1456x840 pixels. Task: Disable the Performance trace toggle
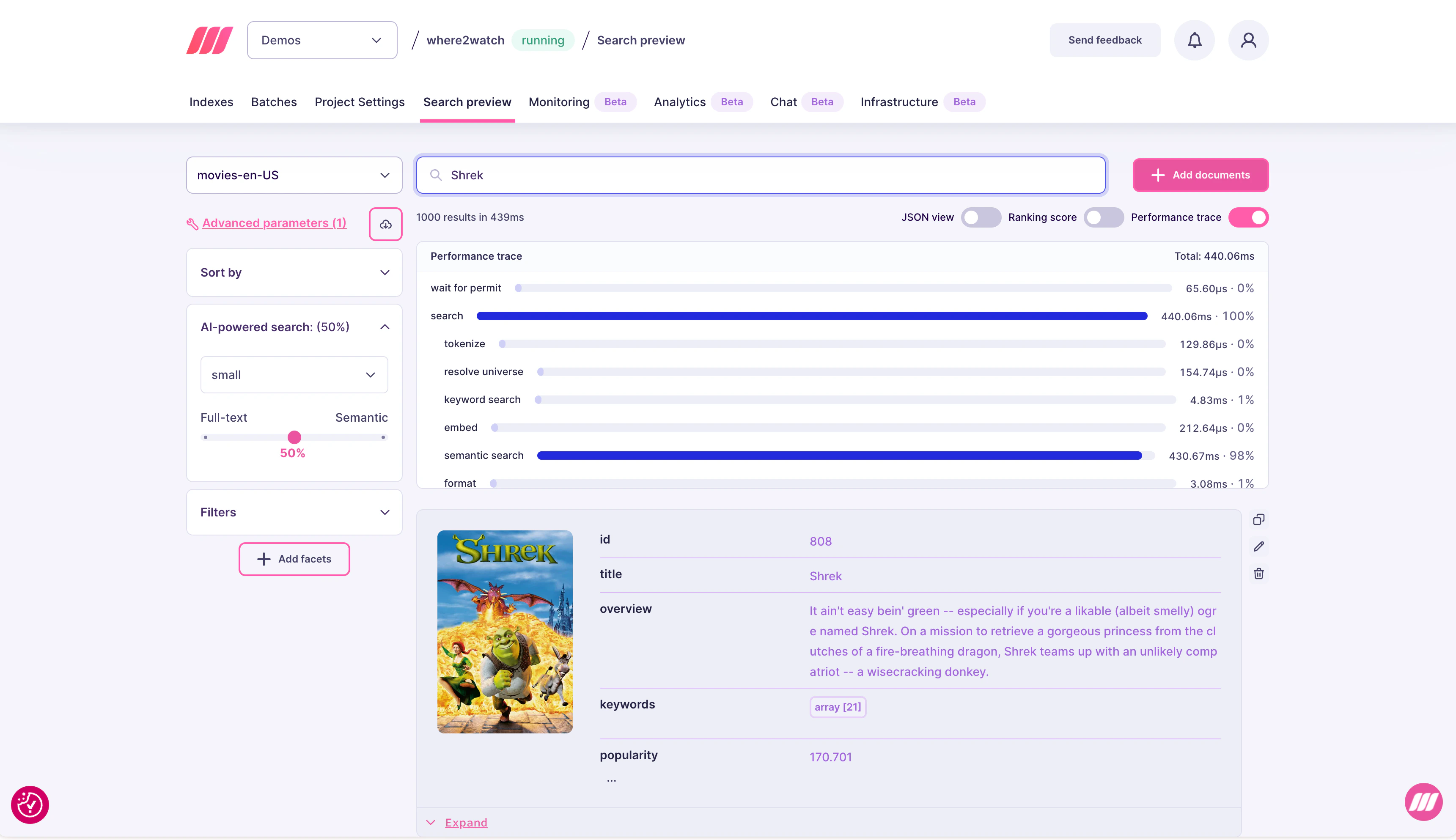(x=1248, y=217)
